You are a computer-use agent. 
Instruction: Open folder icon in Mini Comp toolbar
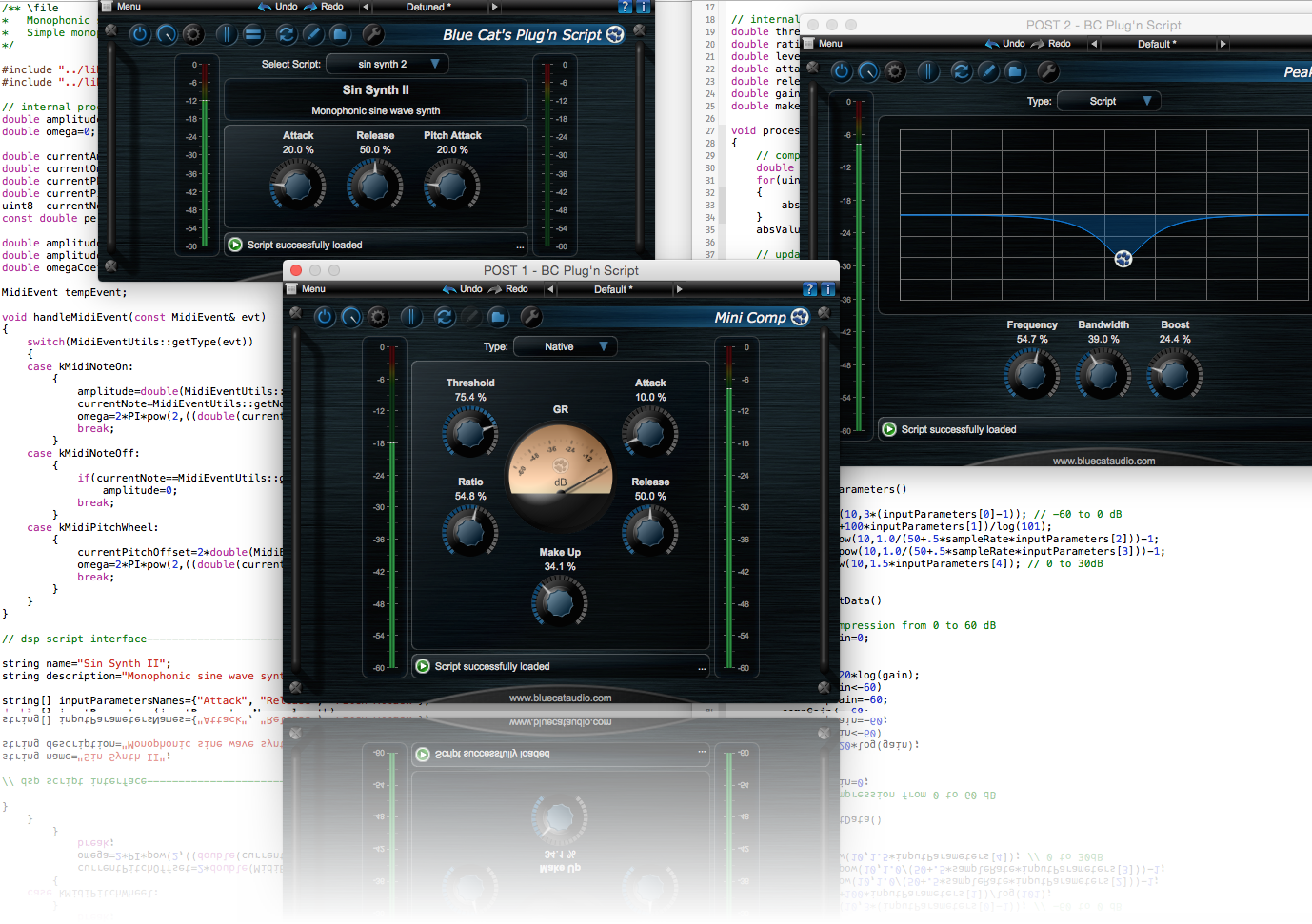[498, 317]
